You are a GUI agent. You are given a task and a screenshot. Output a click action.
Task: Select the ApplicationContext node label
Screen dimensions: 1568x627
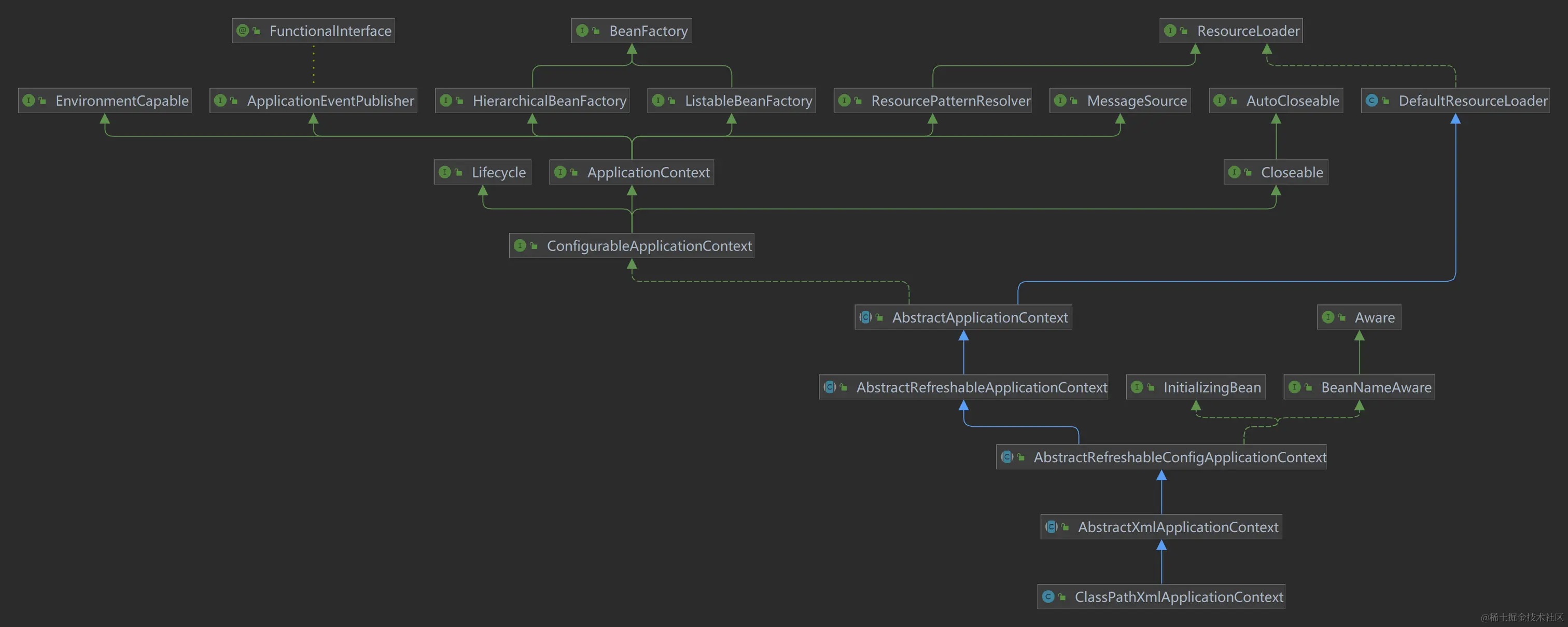point(648,172)
